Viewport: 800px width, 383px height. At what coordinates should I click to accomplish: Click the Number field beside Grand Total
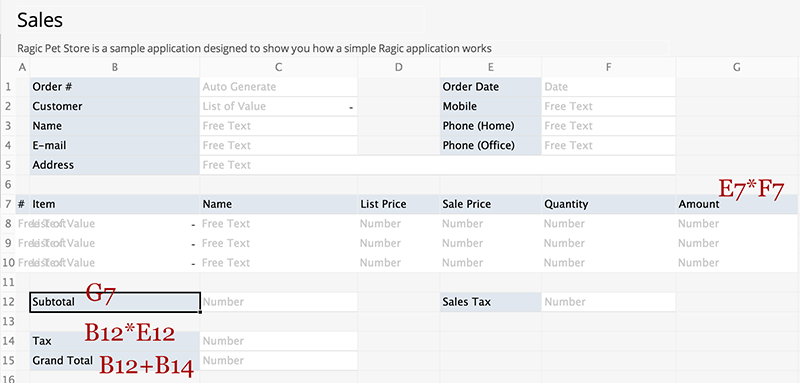point(279,361)
